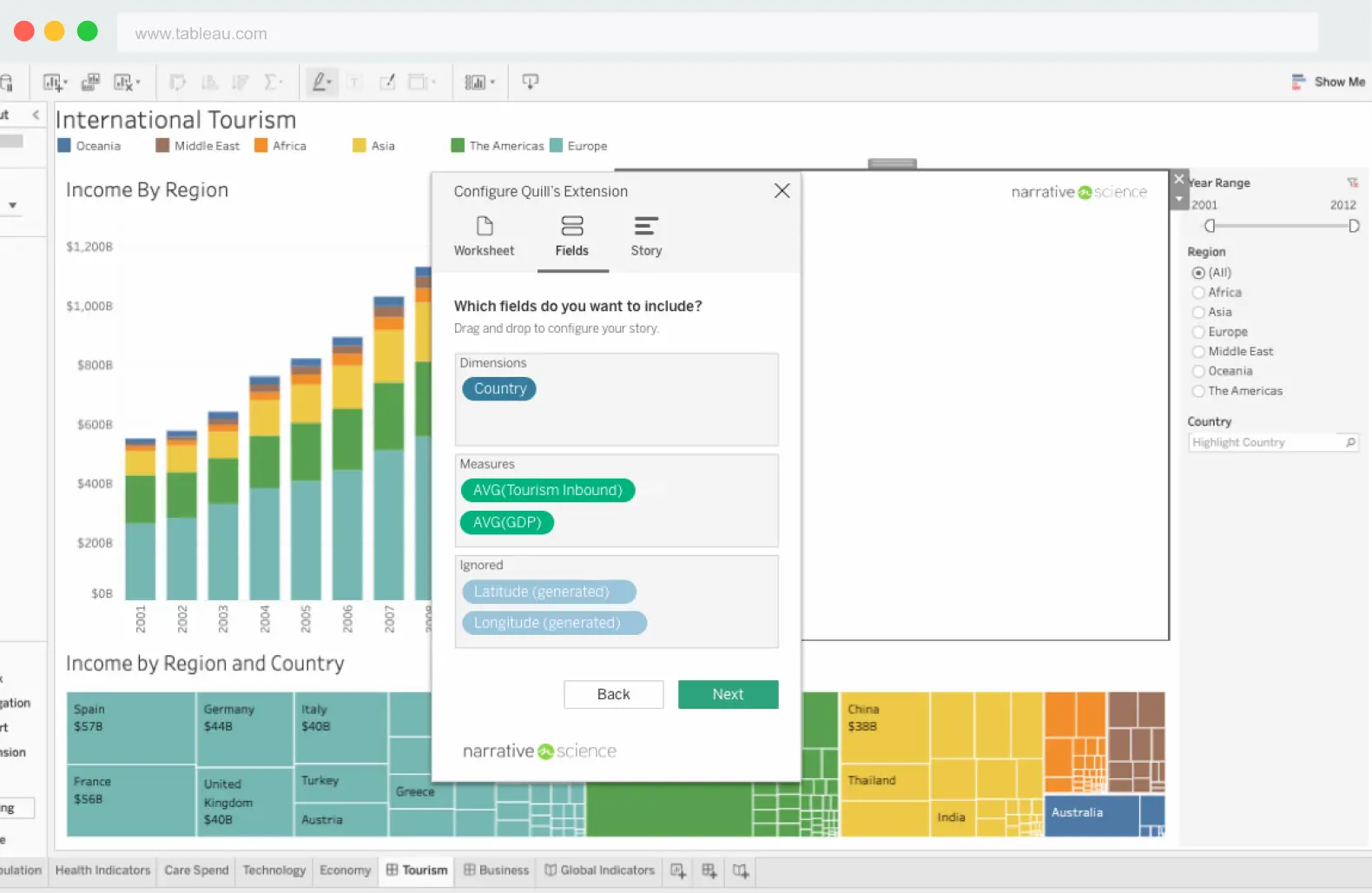Click the Highlight Country search field
Image resolution: width=1372 pixels, height=893 pixels.
1273,442
